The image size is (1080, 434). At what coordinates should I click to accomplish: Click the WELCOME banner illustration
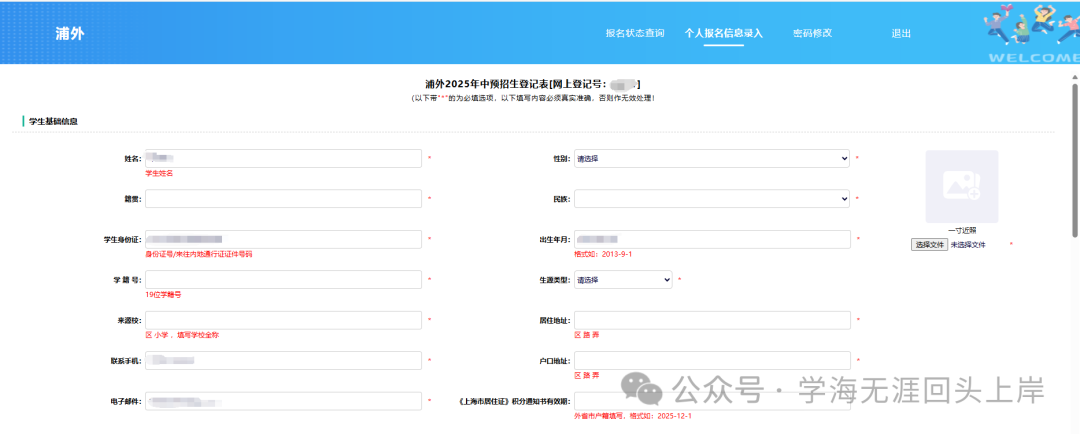tap(1031, 32)
